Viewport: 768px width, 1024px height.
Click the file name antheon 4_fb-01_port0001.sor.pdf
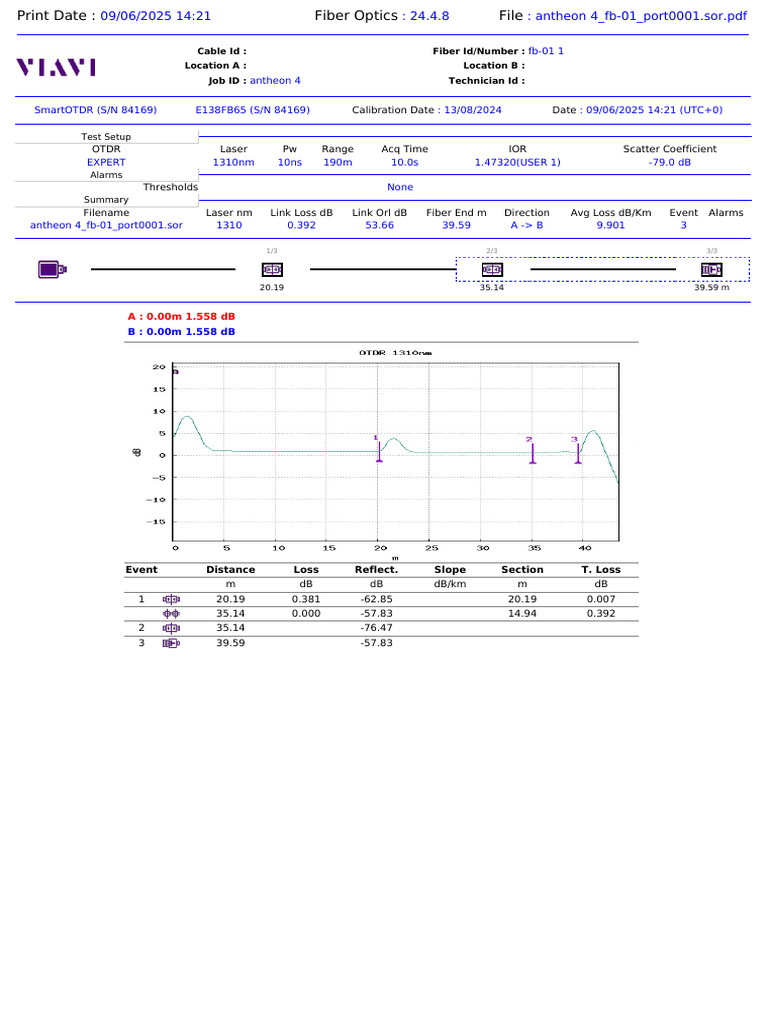click(641, 16)
